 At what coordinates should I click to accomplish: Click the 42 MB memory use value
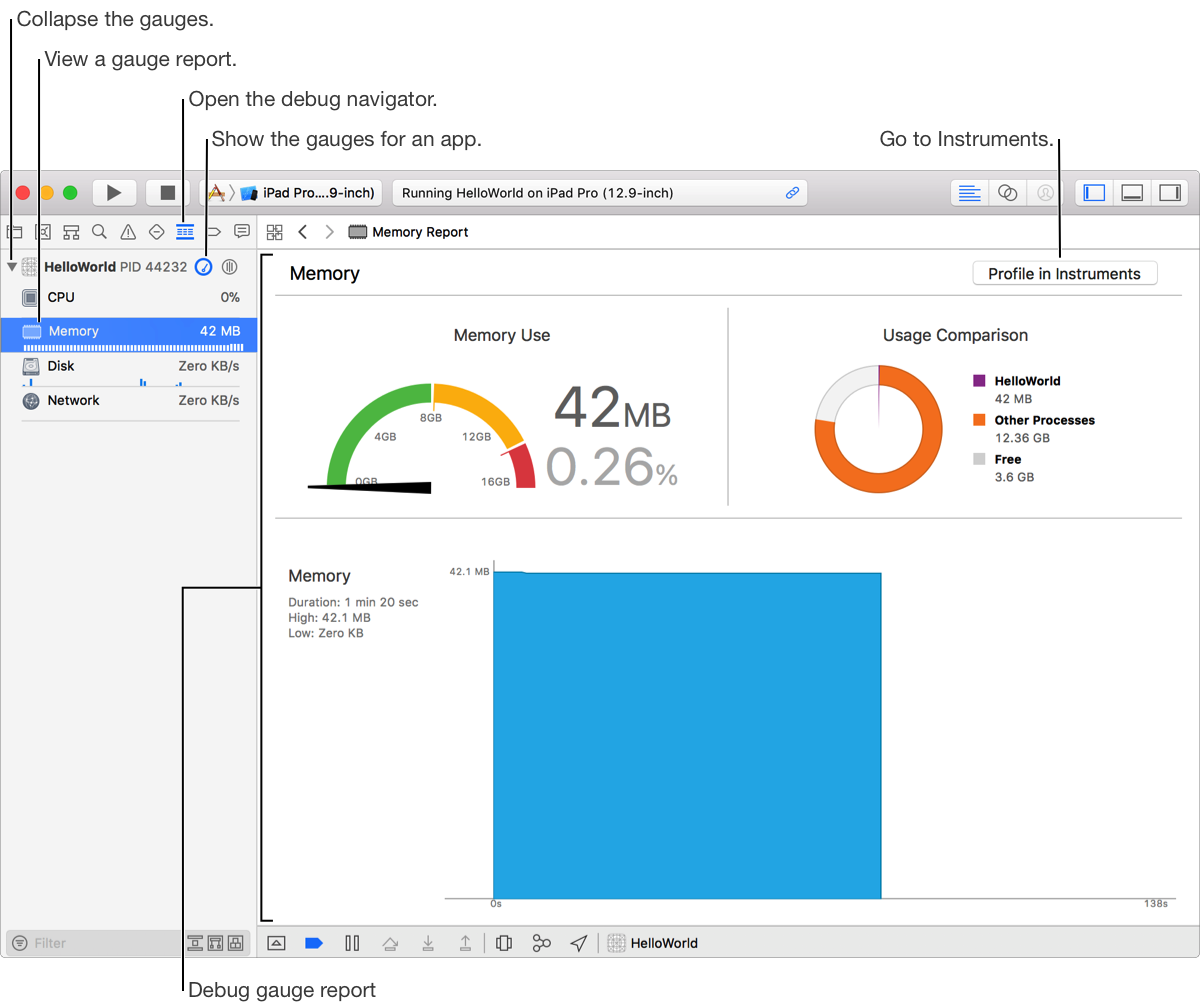[x=612, y=408]
